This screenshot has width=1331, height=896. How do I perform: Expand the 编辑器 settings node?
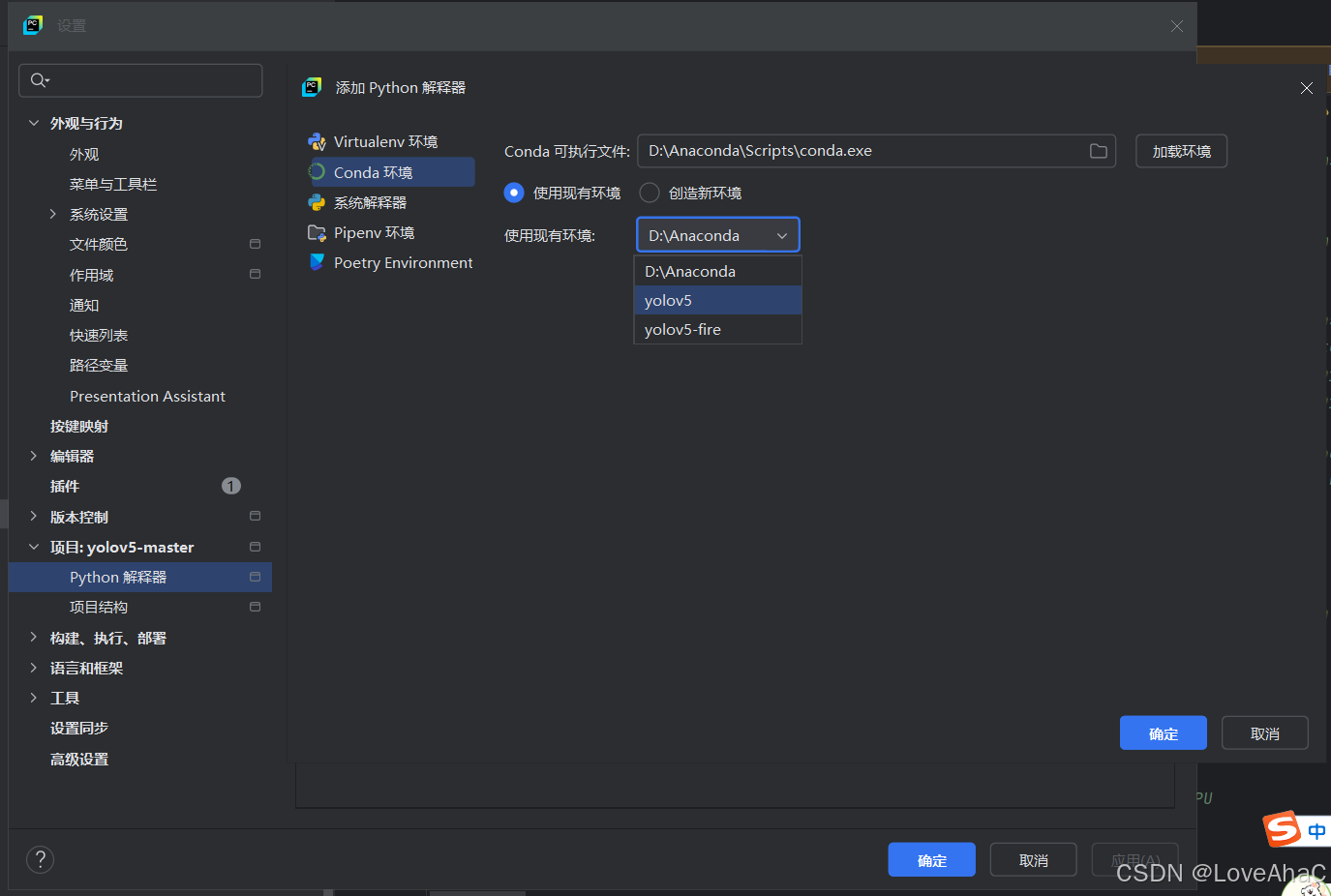pyautogui.click(x=34, y=456)
